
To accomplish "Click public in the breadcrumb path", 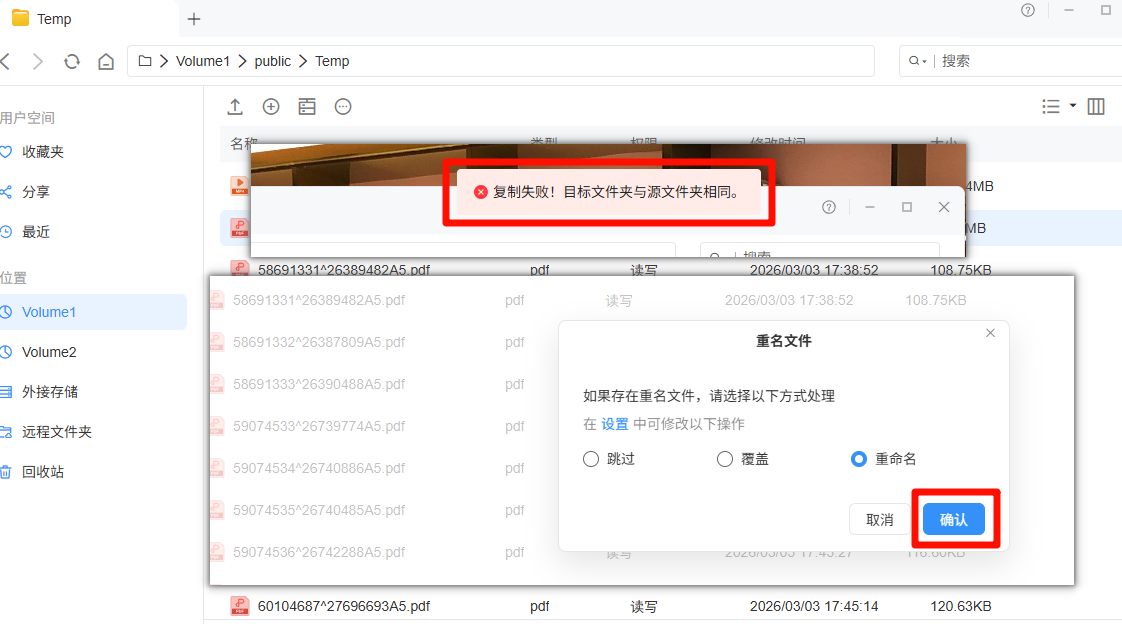I will 273,62.
